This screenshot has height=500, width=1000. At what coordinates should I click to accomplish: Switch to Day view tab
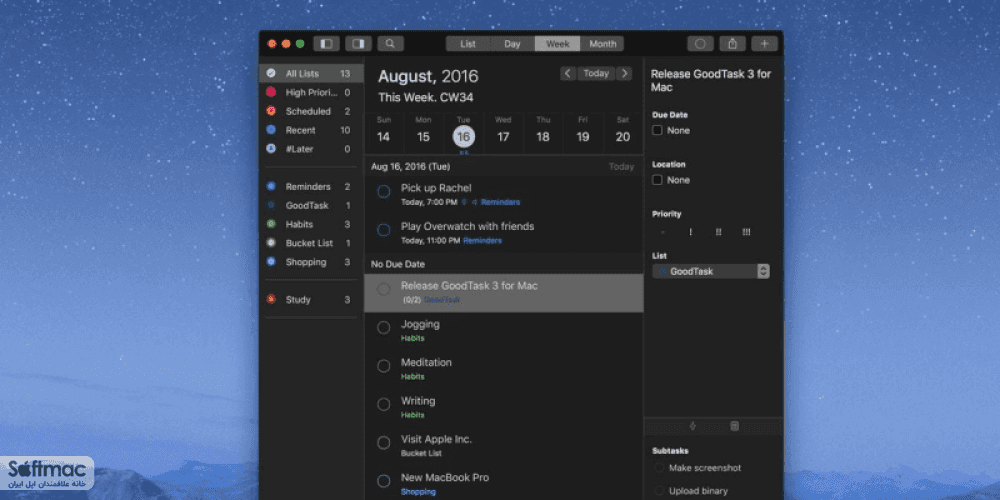[512, 44]
